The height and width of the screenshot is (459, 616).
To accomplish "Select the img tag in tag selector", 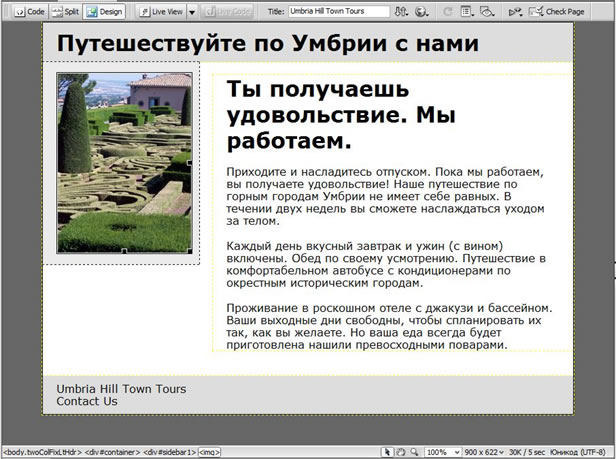I will (x=209, y=452).
